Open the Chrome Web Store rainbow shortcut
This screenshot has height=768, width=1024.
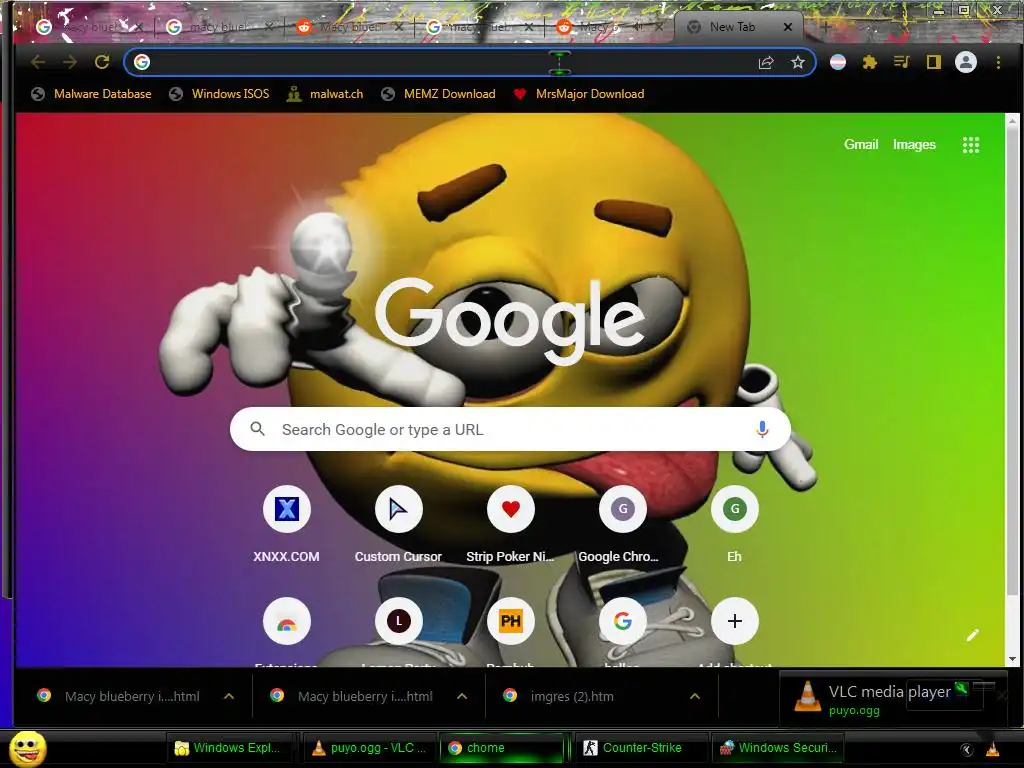click(287, 621)
